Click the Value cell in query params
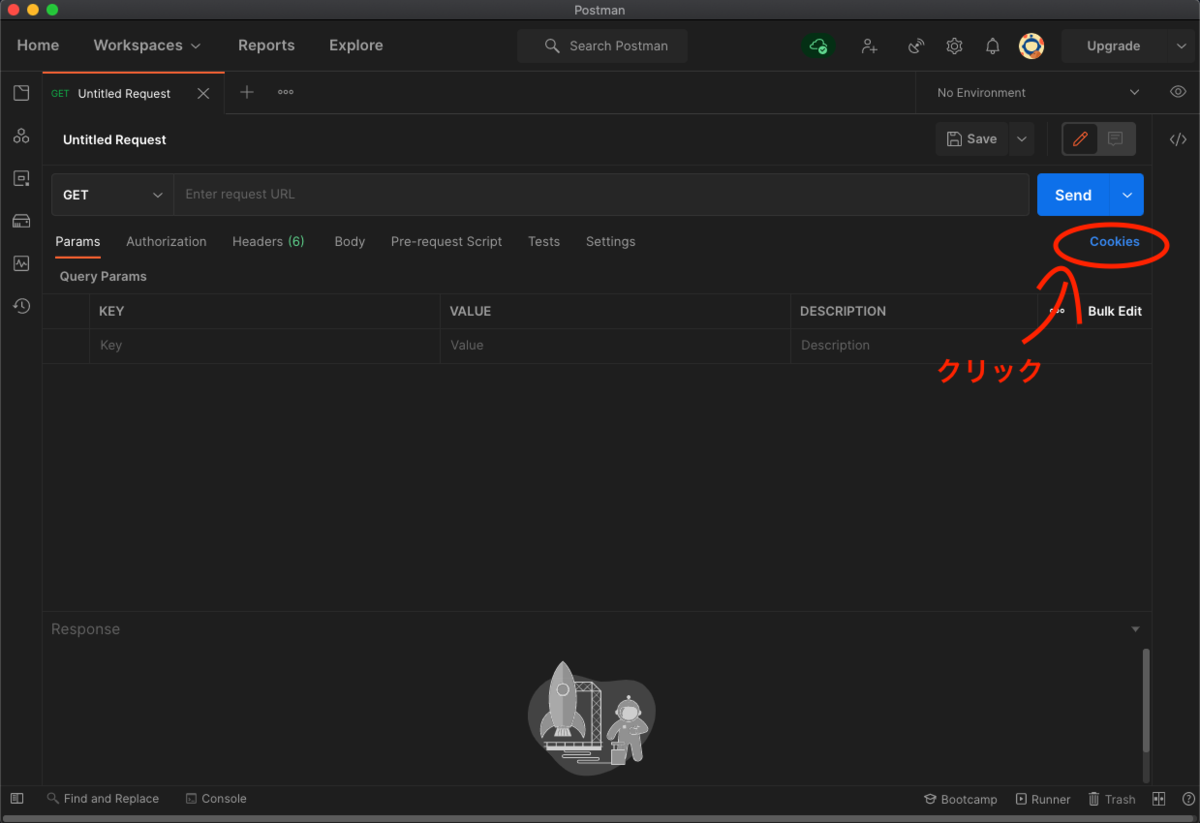Viewport: 1200px width, 823px height. (615, 346)
